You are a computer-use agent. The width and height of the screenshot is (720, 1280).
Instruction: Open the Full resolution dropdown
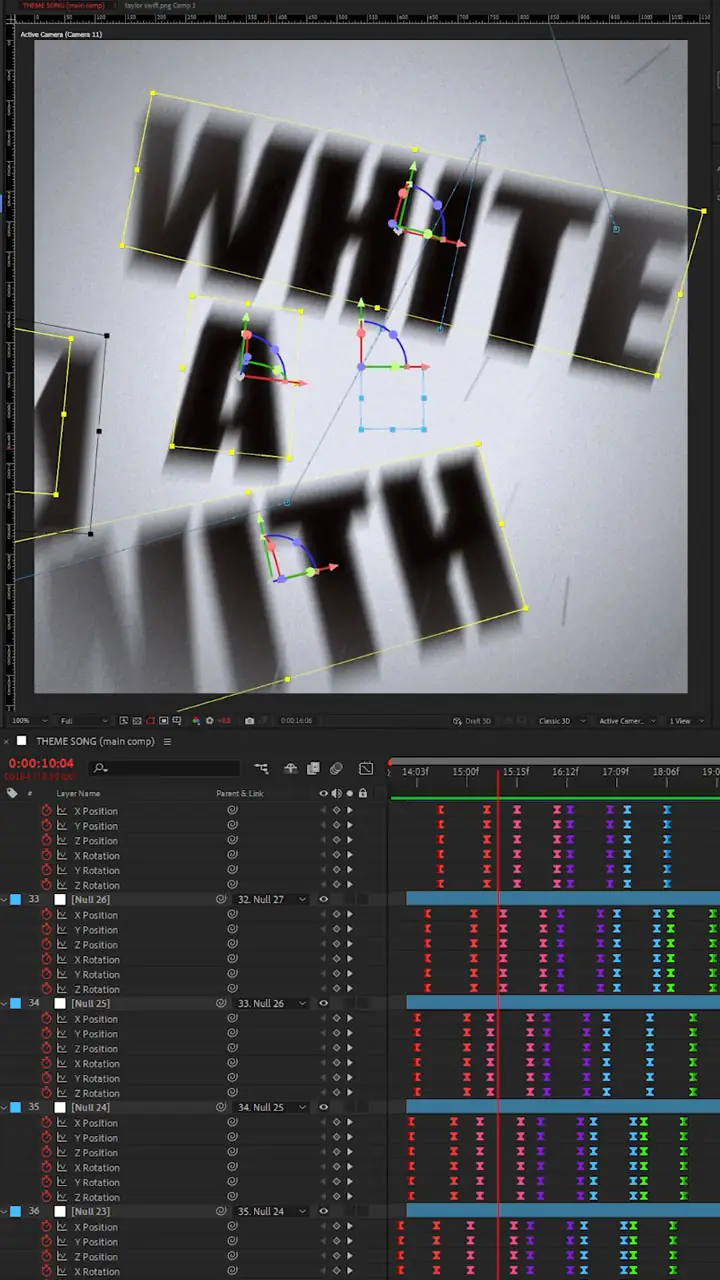coord(84,721)
